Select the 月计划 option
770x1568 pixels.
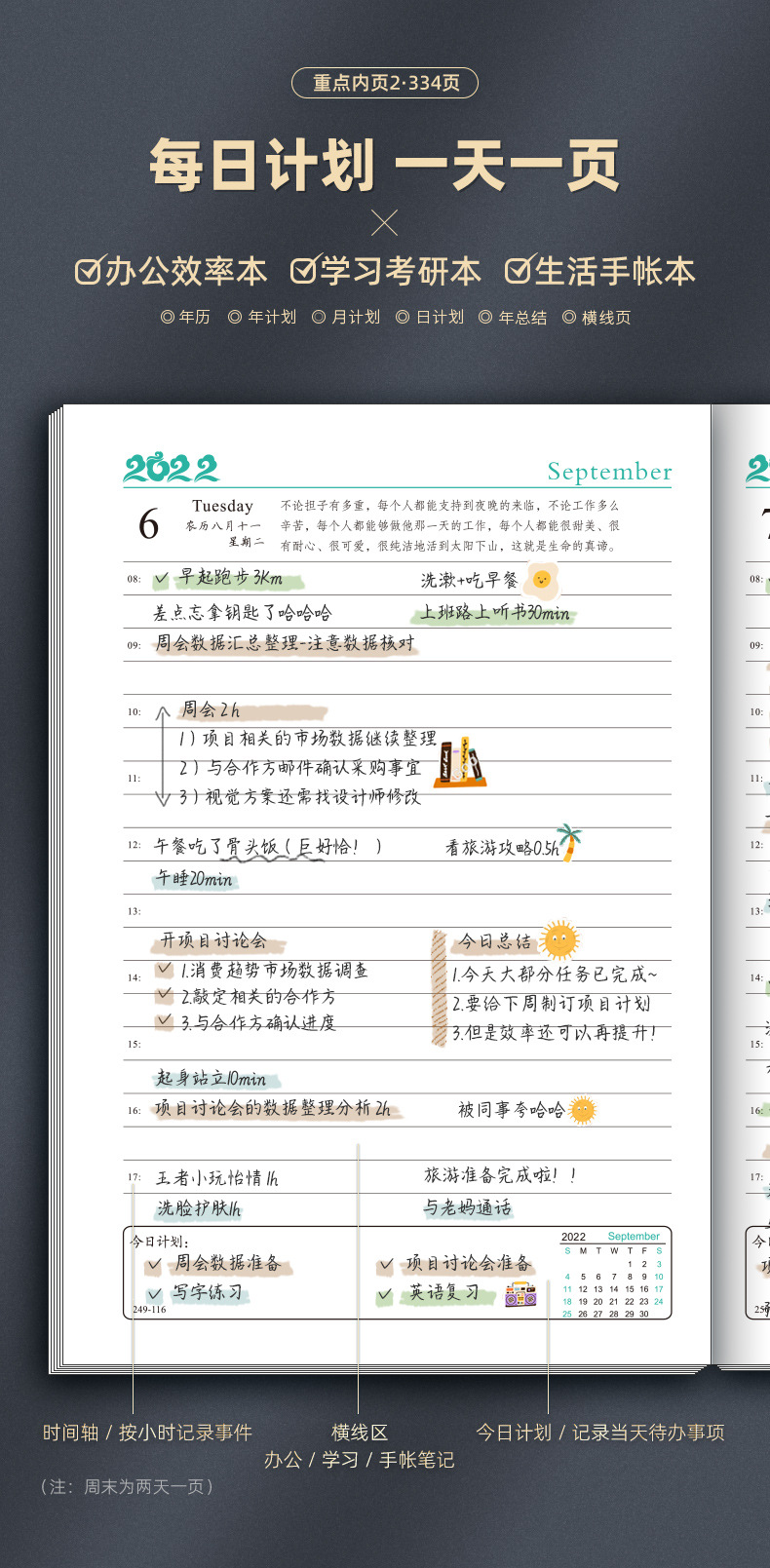coord(345,317)
